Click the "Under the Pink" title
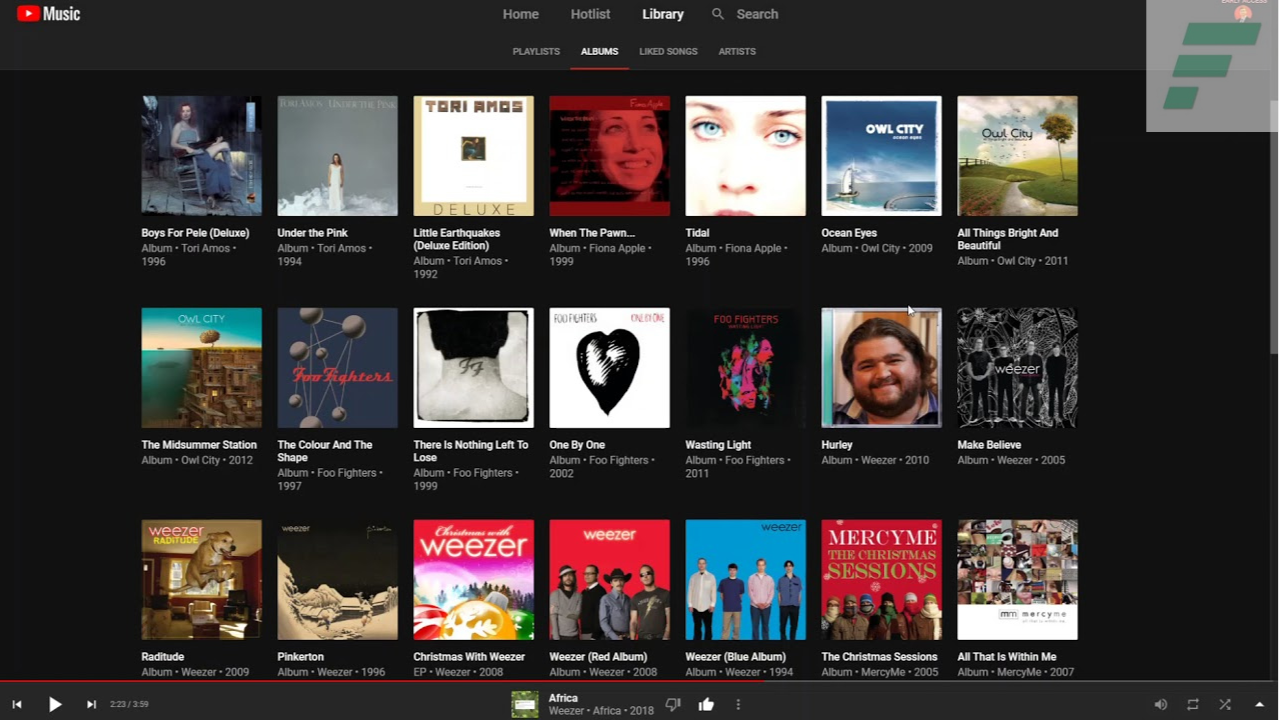The width and height of the screenshot is (1280, 720). point(312,233)
